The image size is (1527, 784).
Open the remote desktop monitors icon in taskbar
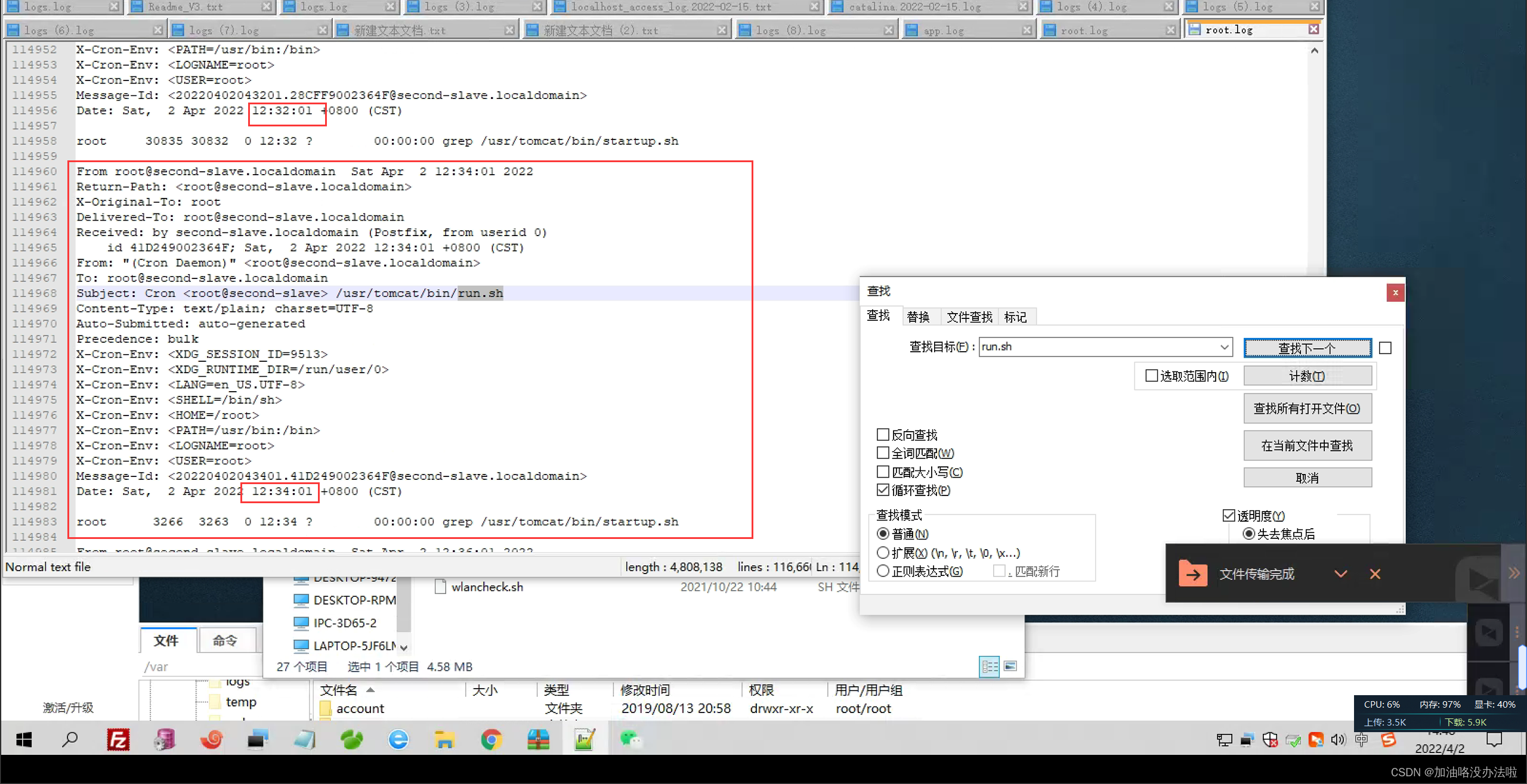[x=258, y=740]
